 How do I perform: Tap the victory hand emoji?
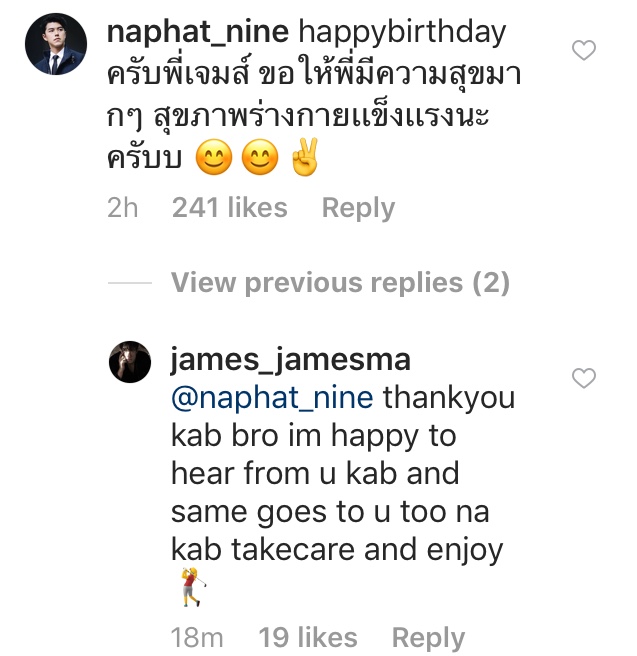pos(304,160)
